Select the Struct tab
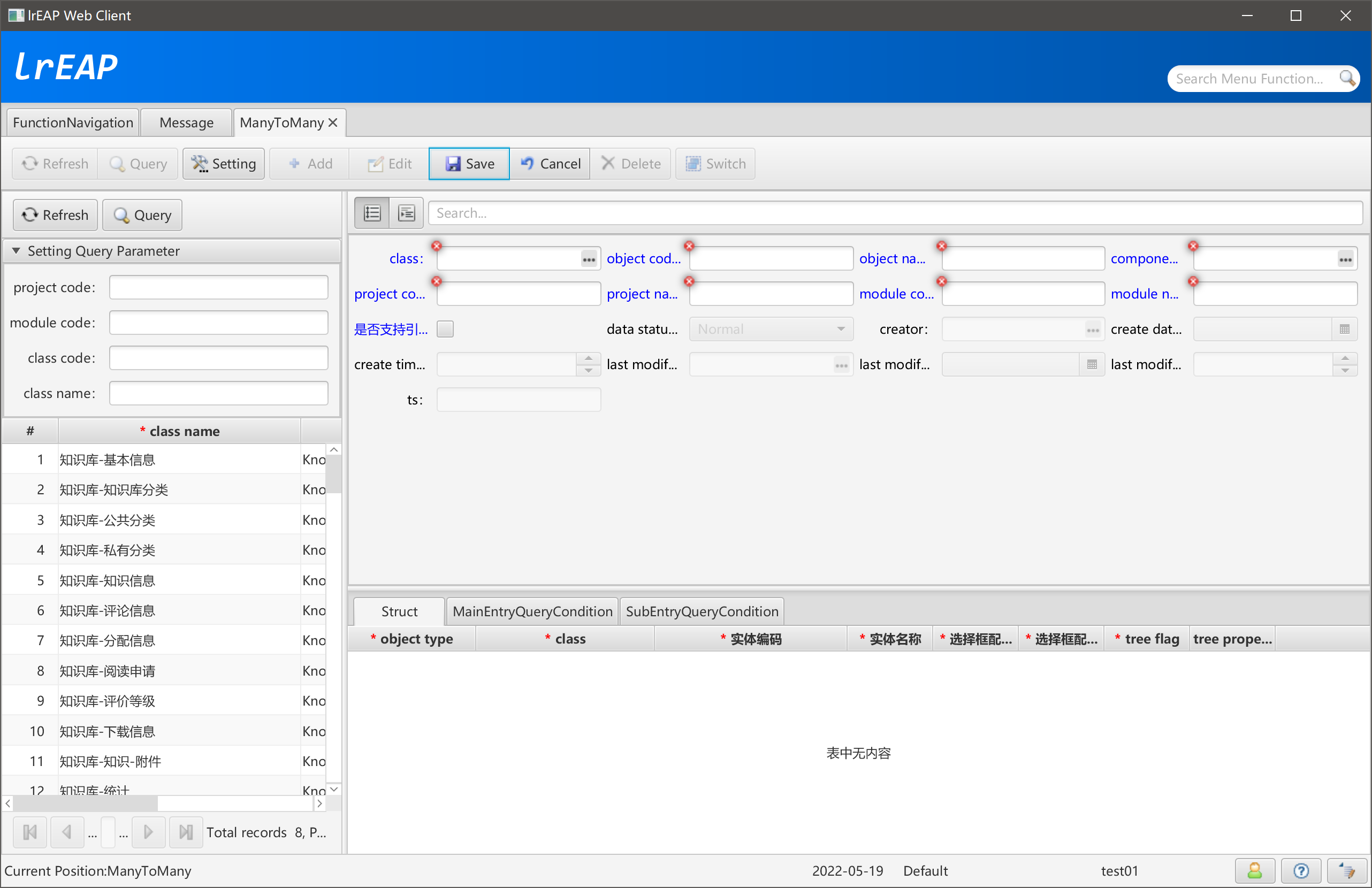 (399, 611)
